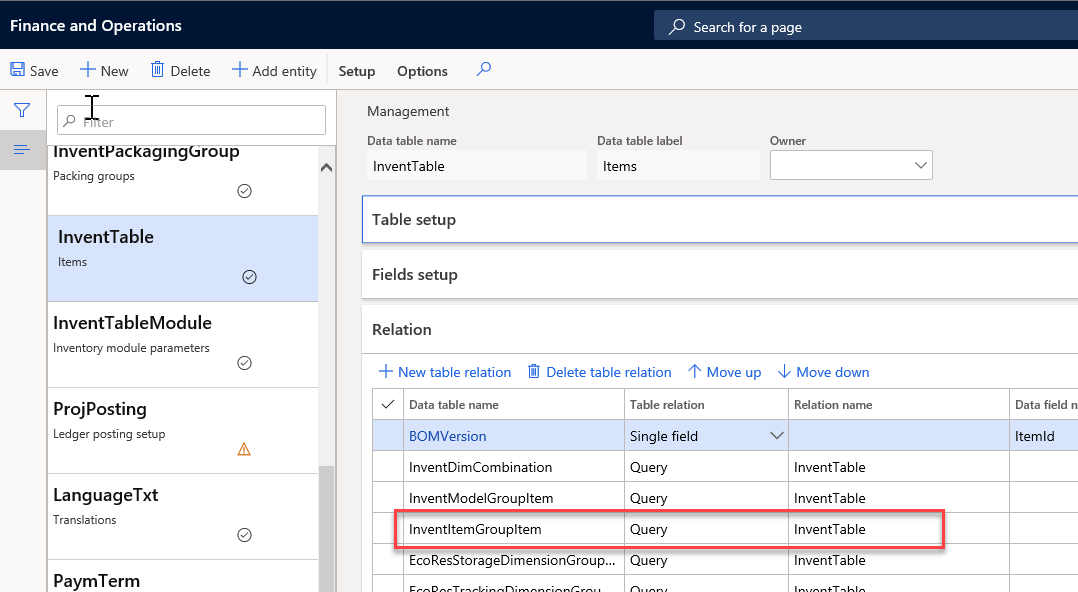Click the New record plus icon

point(88,70)
